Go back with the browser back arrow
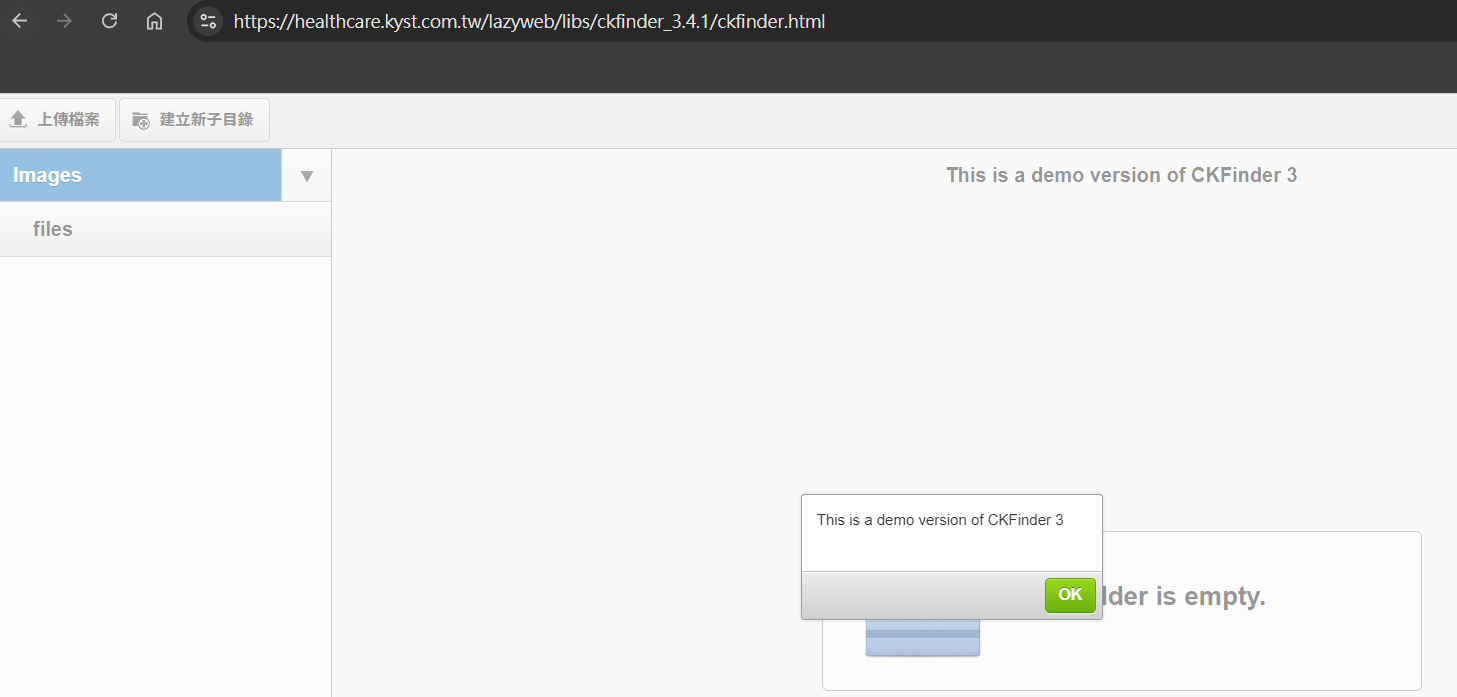Viewport: 1457px width, 697px height. click(x=20, y=21)
